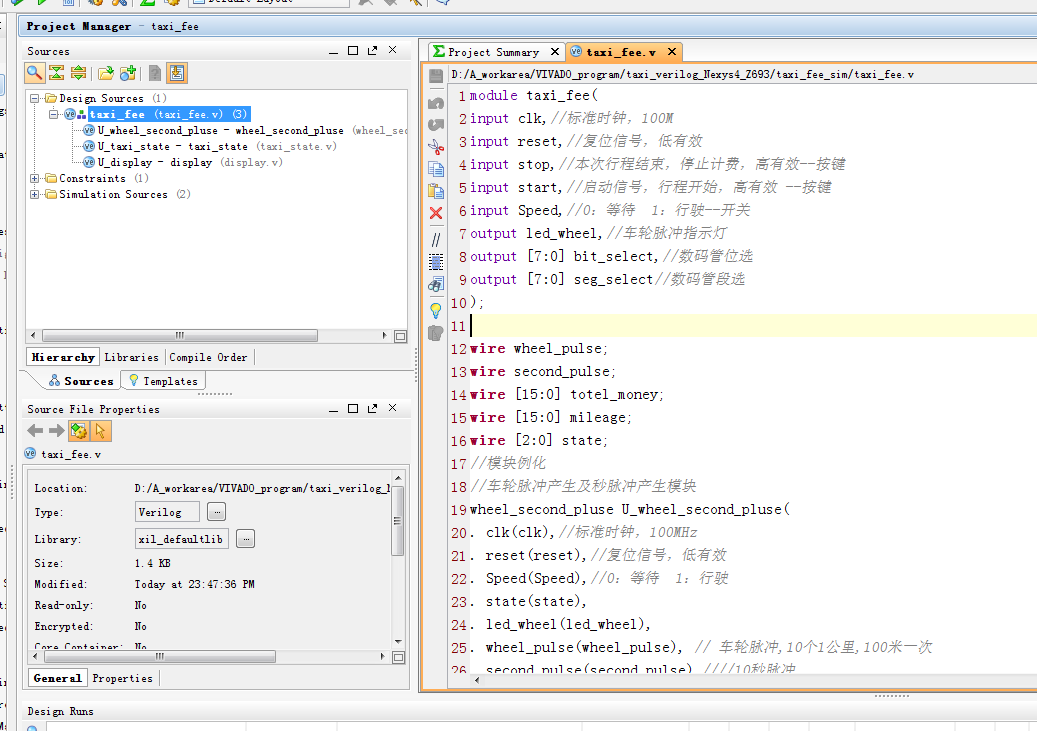Float the Sources panel with arrow-out icon

pos(372,51)
